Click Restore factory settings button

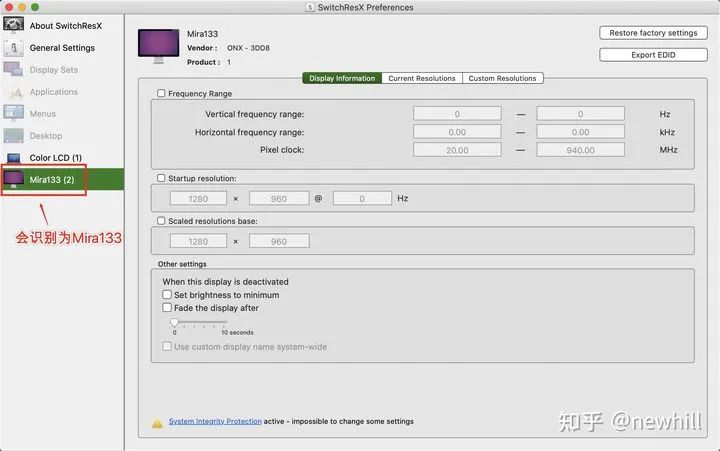tap(654, 33)
